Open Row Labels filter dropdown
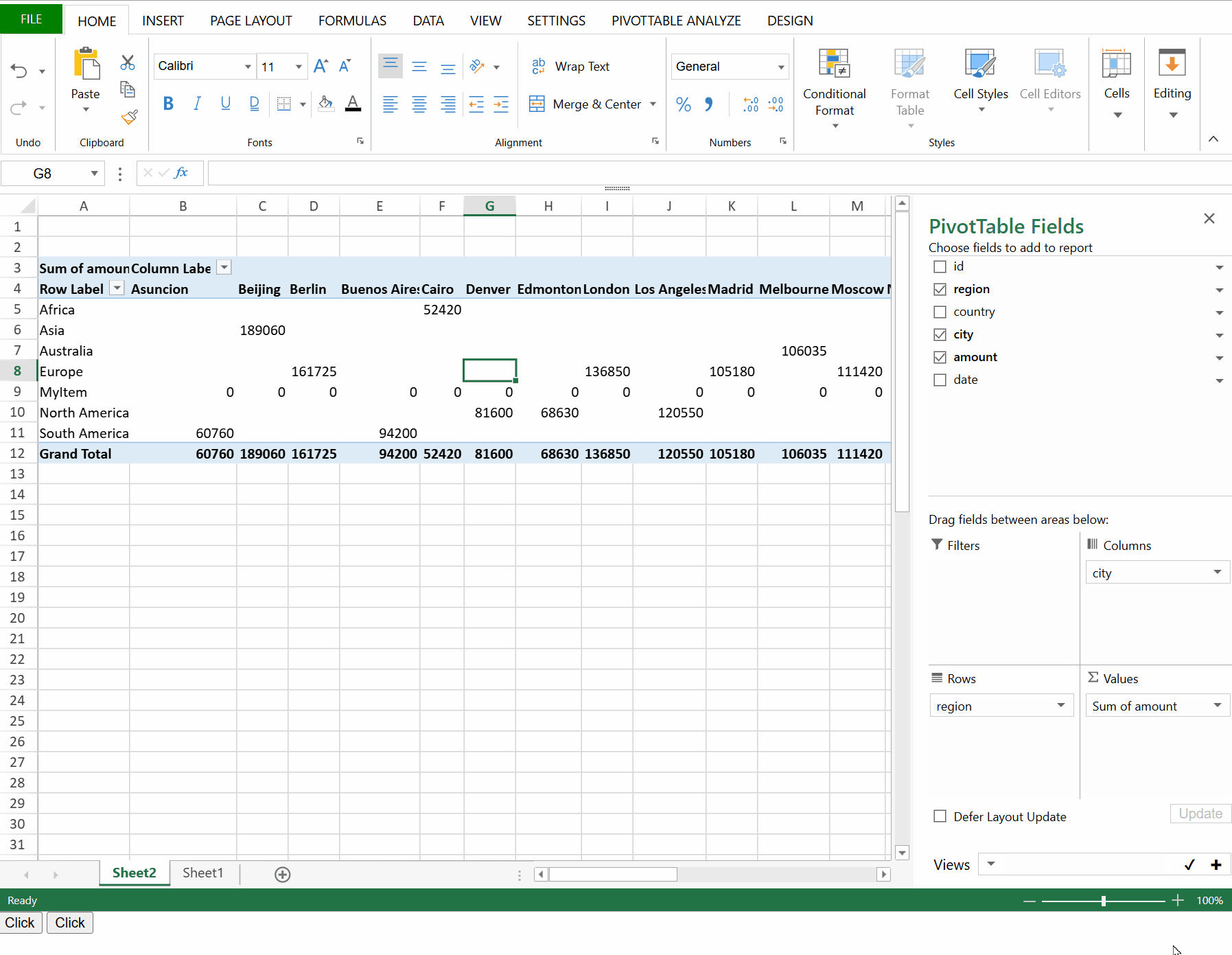Viewport: 1232px width, 955px height. pos(117,288)
